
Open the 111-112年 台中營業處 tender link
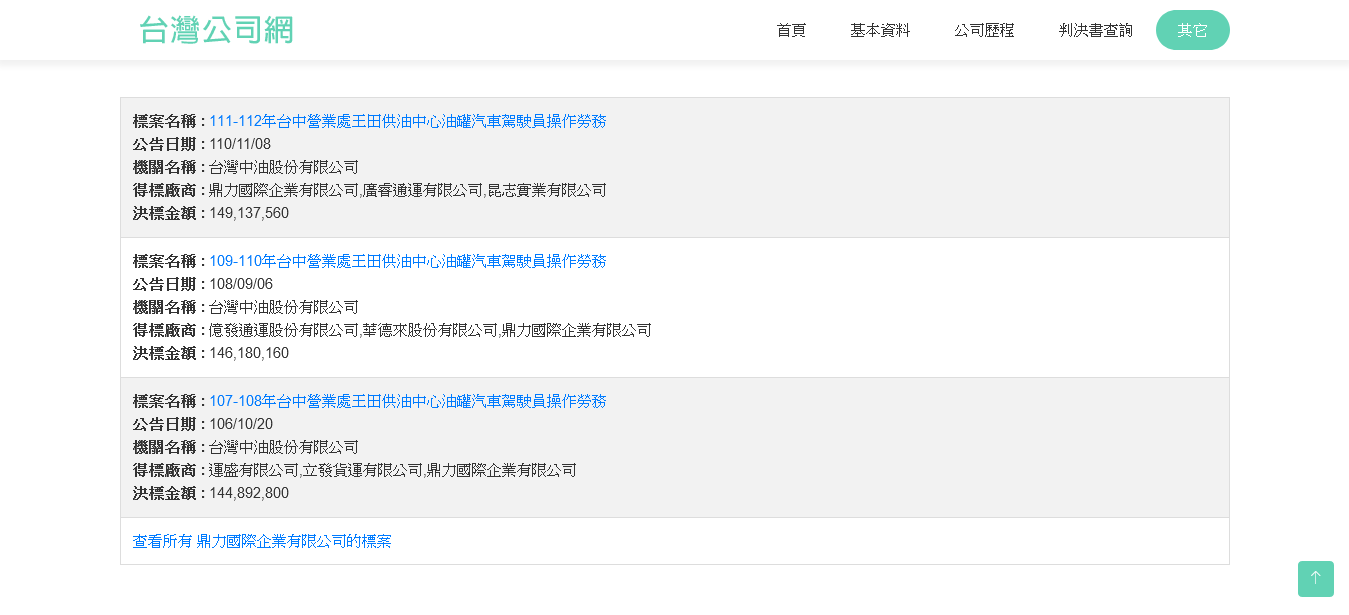tap(407, 121)
